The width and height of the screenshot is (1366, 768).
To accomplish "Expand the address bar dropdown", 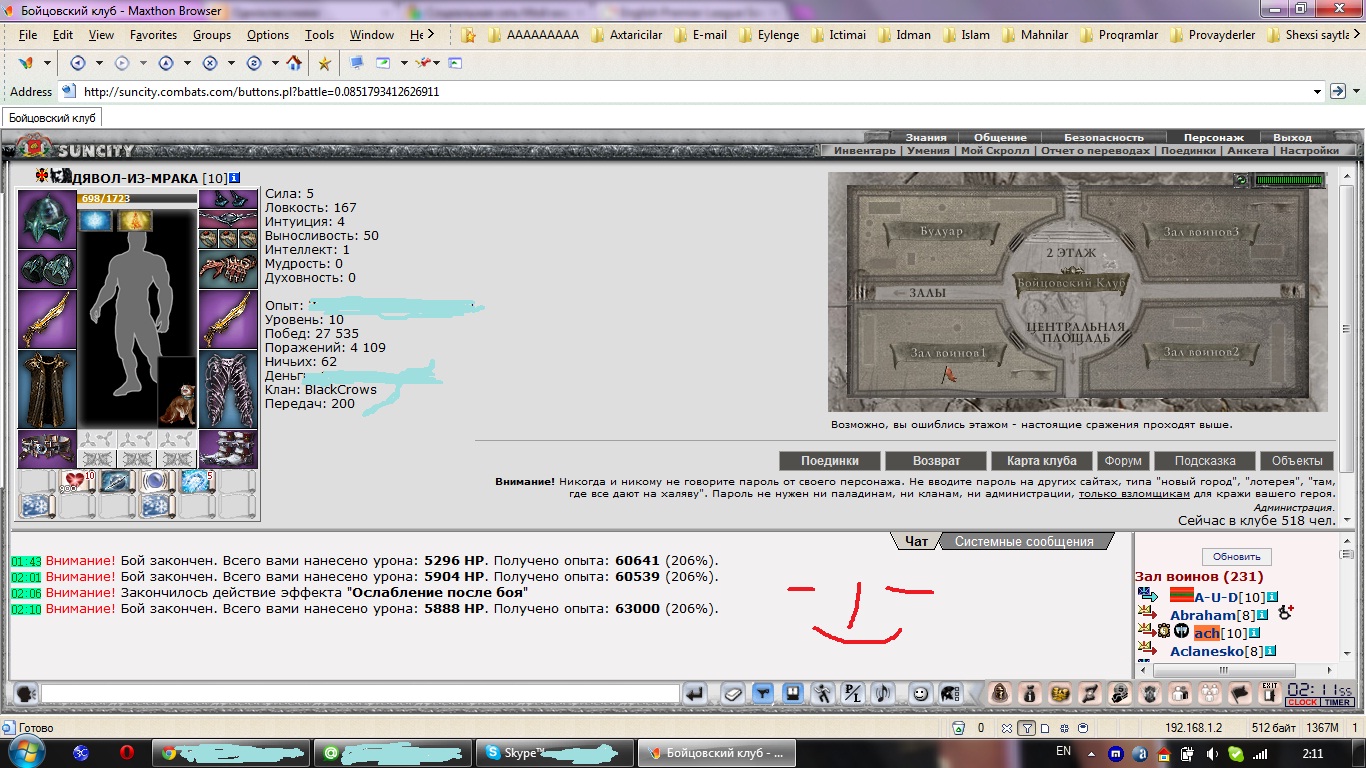I will point(1317,91).
